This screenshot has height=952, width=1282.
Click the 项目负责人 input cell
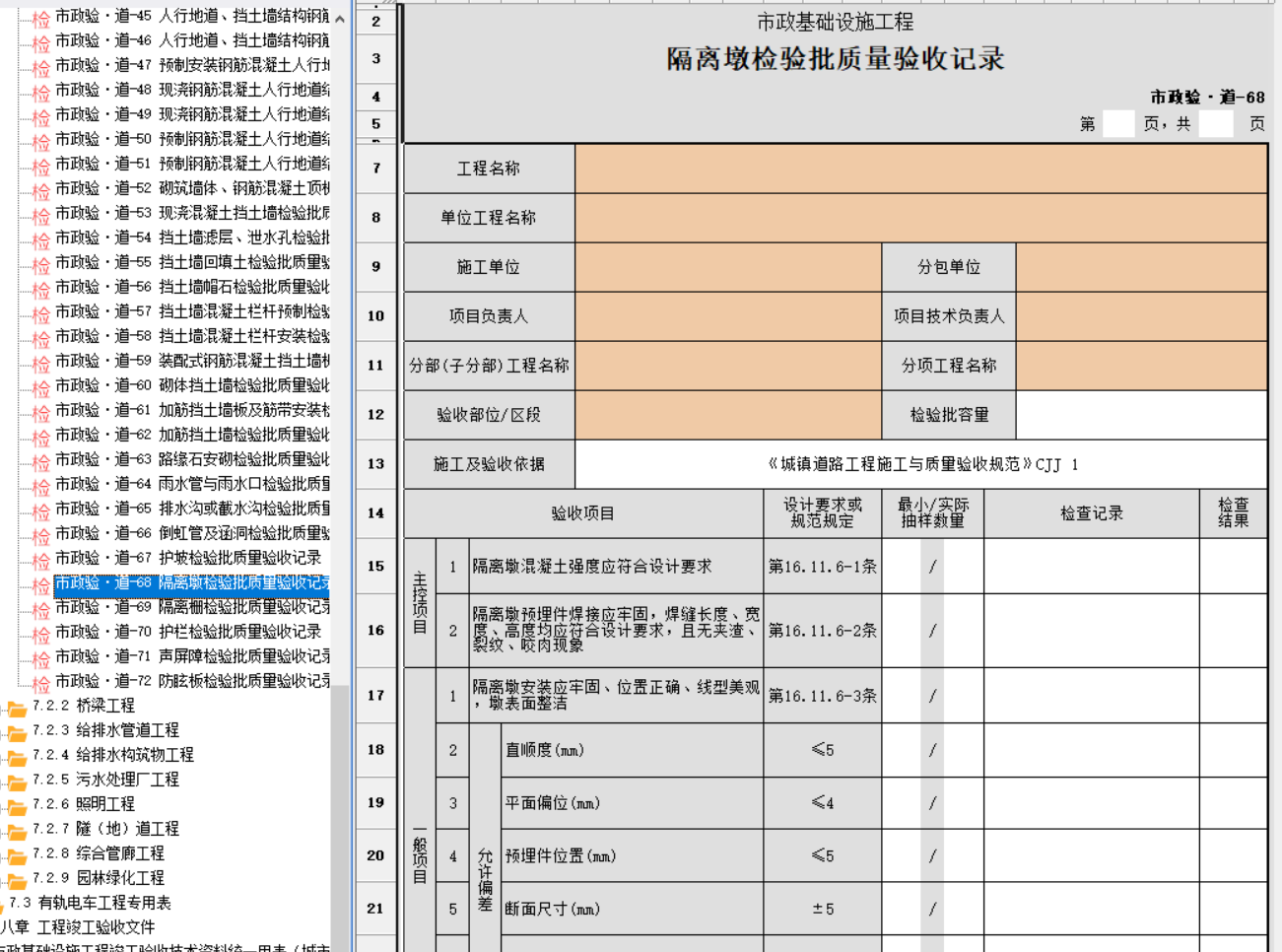728,316
